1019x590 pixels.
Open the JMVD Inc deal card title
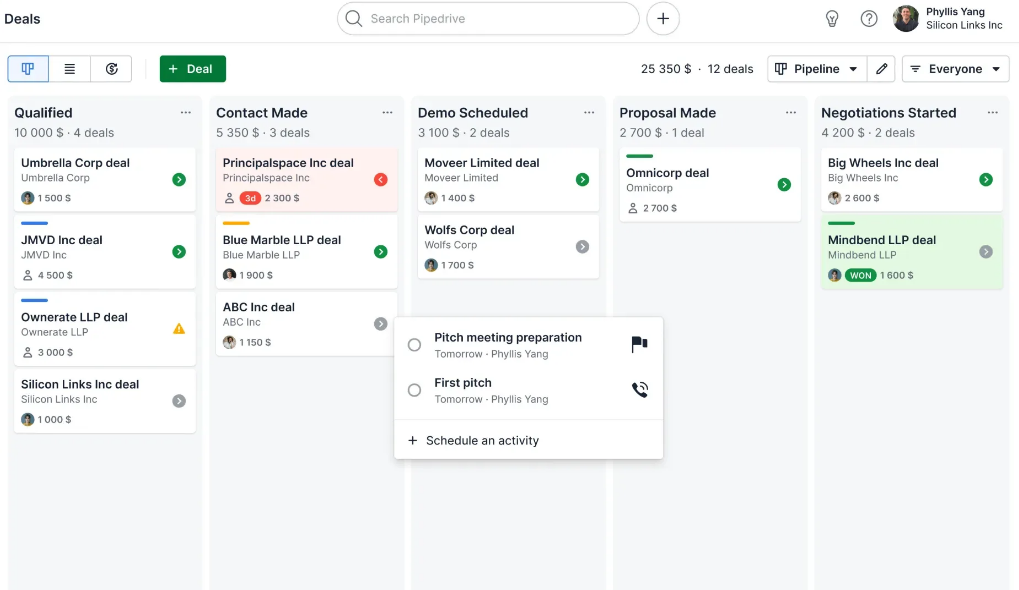(62, 240)
